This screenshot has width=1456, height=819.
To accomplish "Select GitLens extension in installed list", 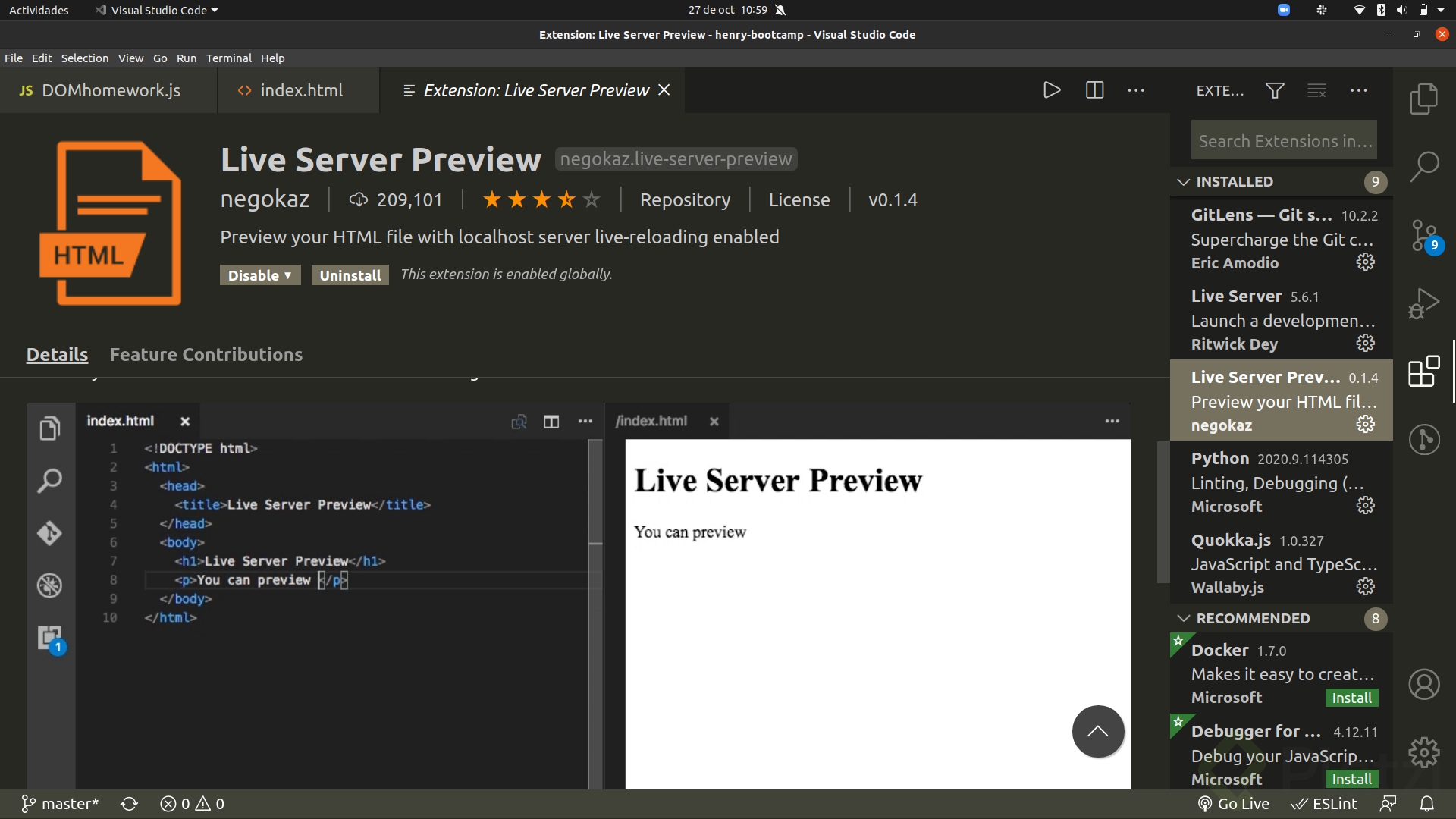I will pos(1282,238).
